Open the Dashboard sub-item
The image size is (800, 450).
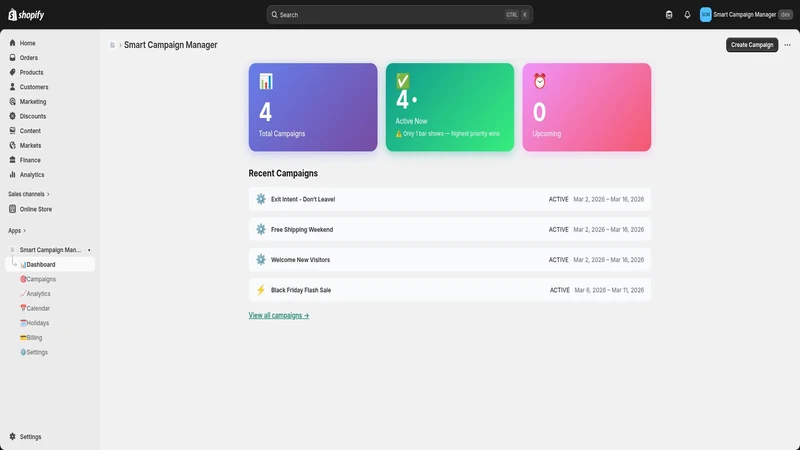click(x=50, y=264)
